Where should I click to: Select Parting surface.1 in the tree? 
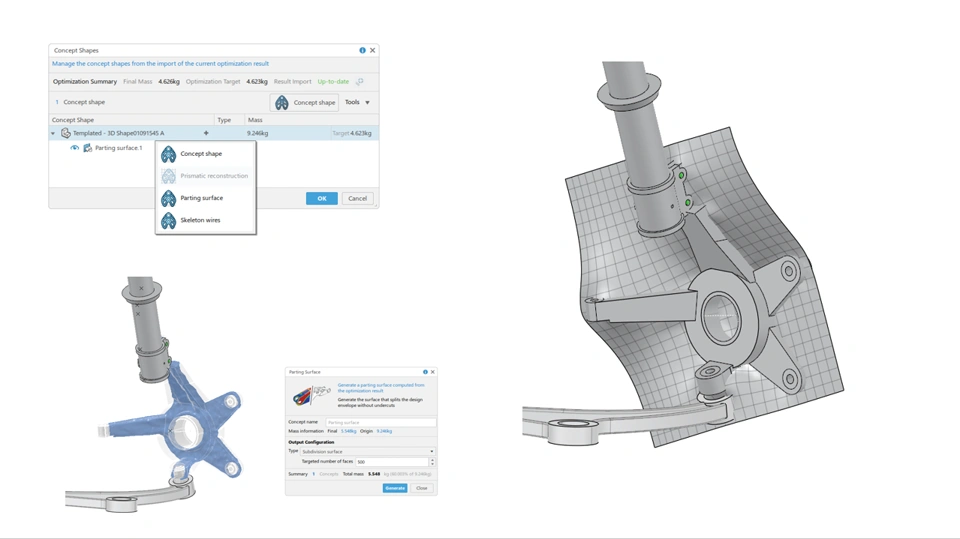pos(119,148)
